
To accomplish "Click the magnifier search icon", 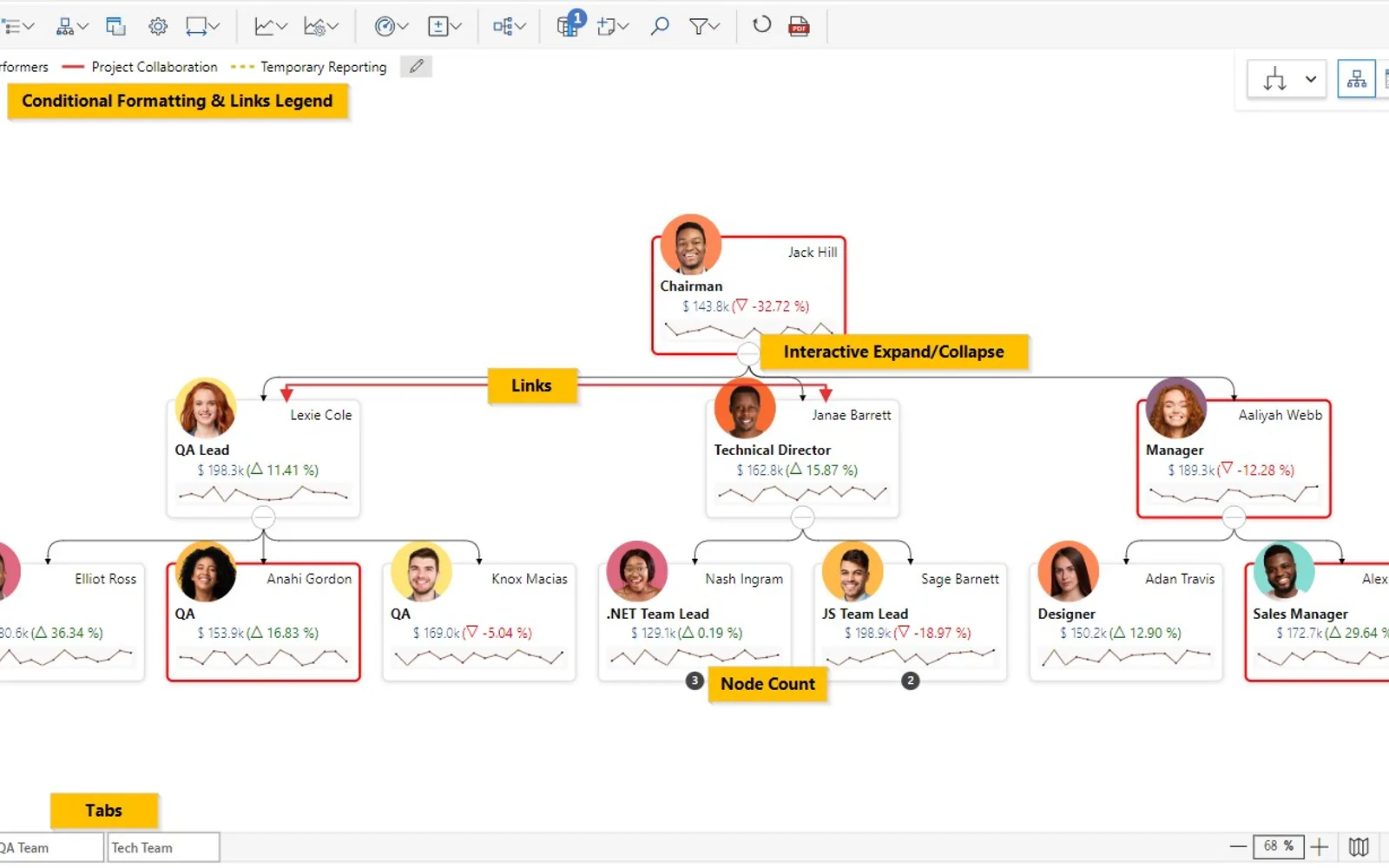I will point(660,26).
